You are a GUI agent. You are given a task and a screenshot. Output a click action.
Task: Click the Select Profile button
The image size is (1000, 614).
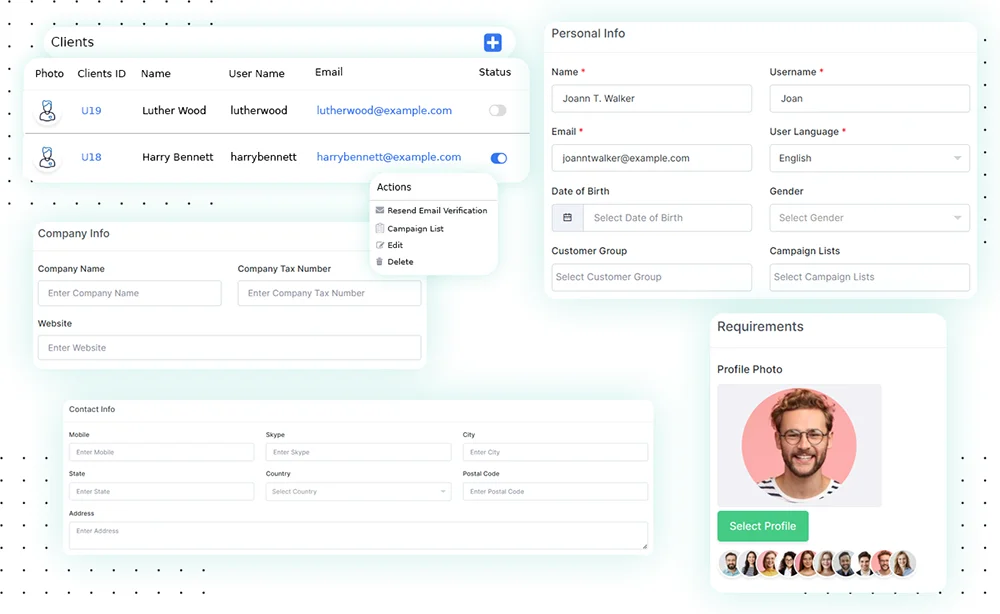coord(762,525)
